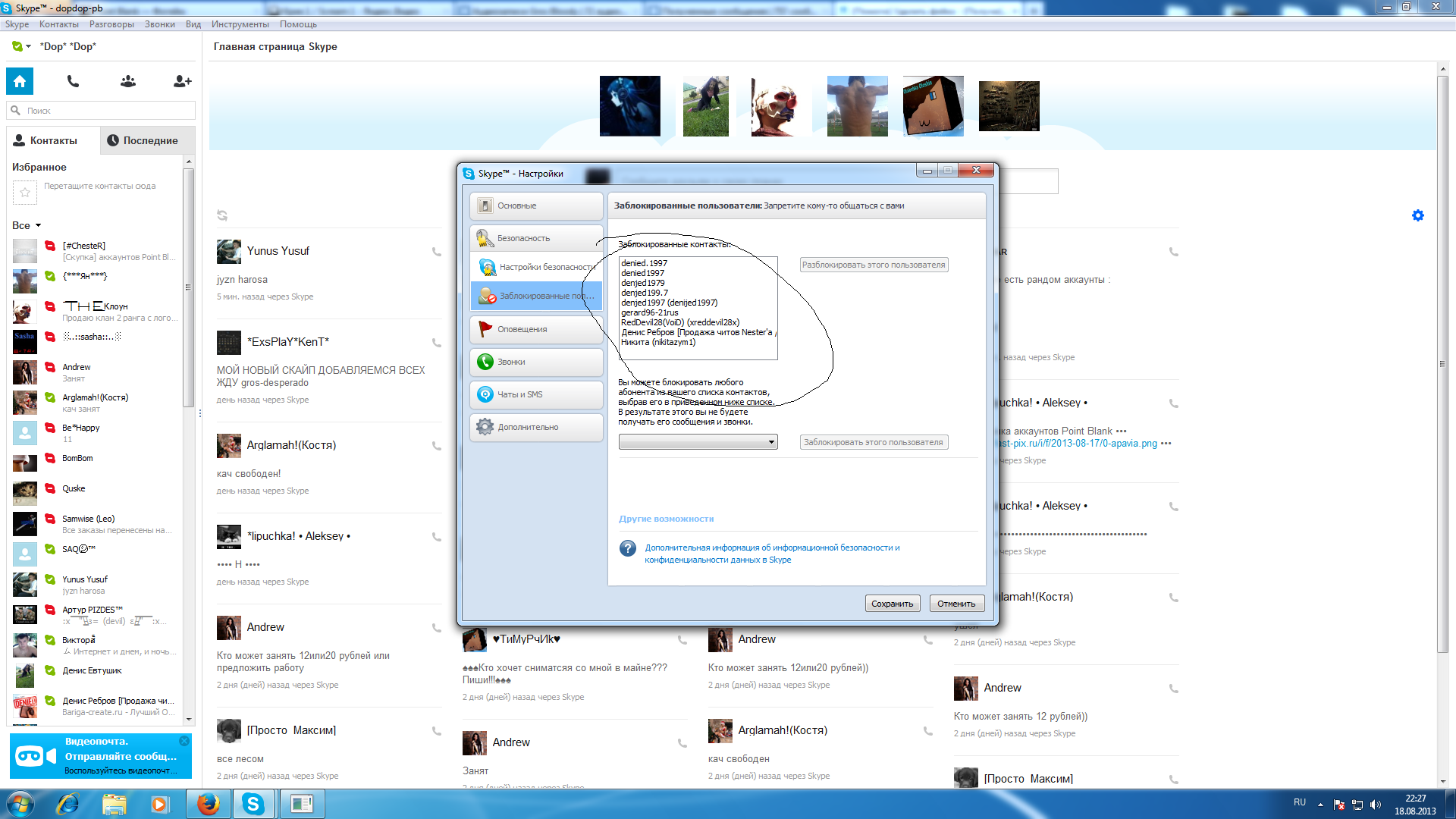
Task: Click the add contact icon
Action: 182,81
